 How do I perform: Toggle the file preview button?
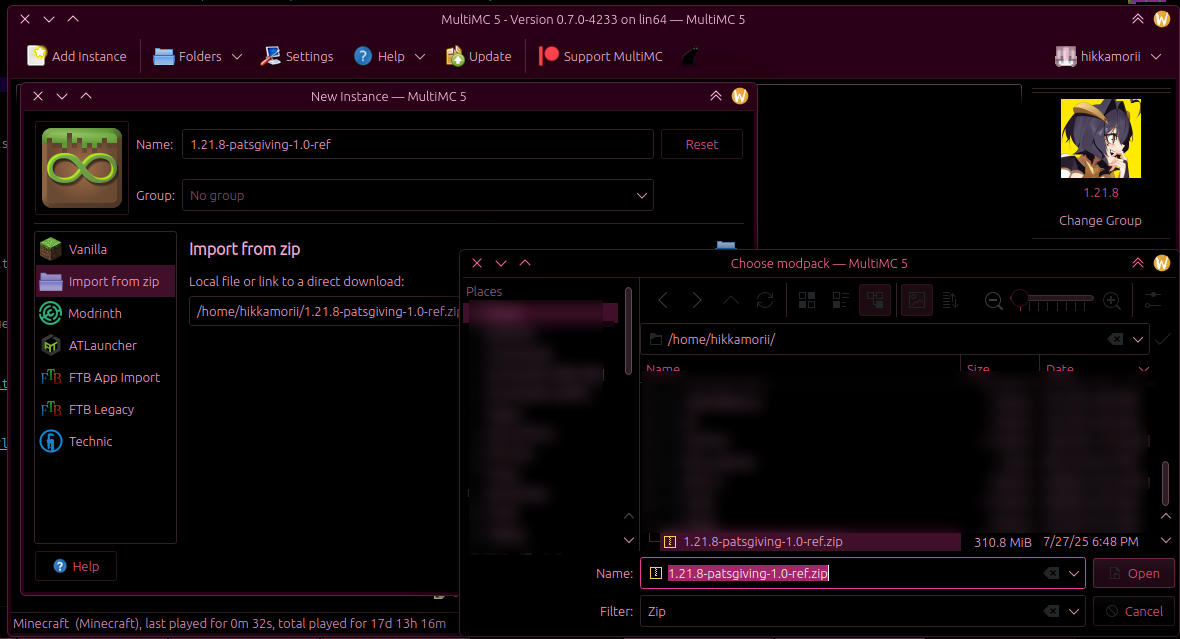tap(917, 300)
